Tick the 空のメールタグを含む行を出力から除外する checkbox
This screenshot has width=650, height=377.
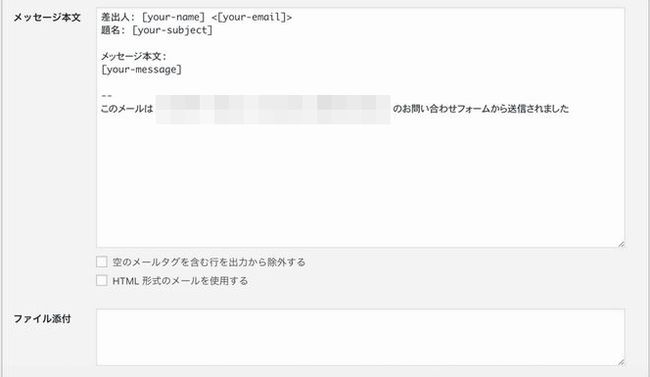102,262
